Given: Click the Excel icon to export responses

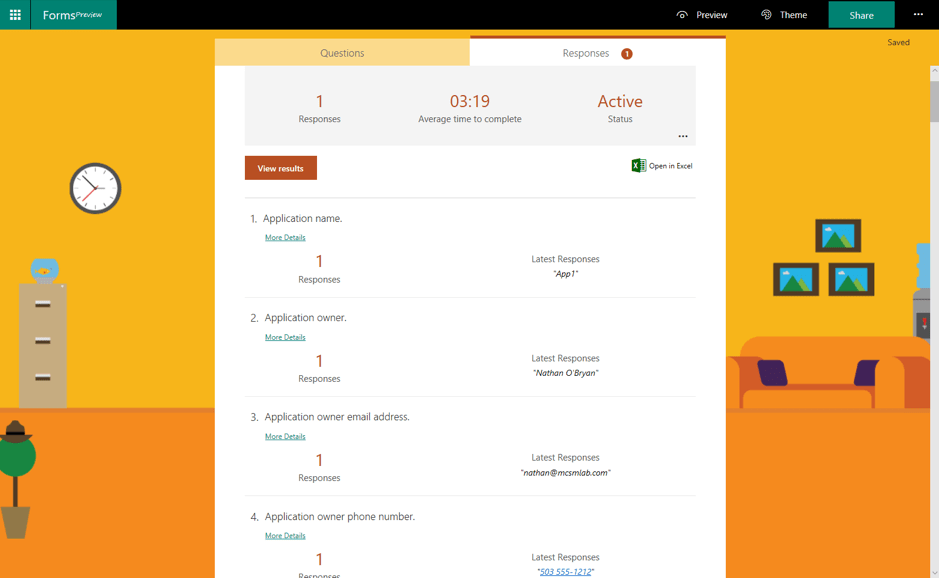Looking at the screenshot, I should 637,164.
